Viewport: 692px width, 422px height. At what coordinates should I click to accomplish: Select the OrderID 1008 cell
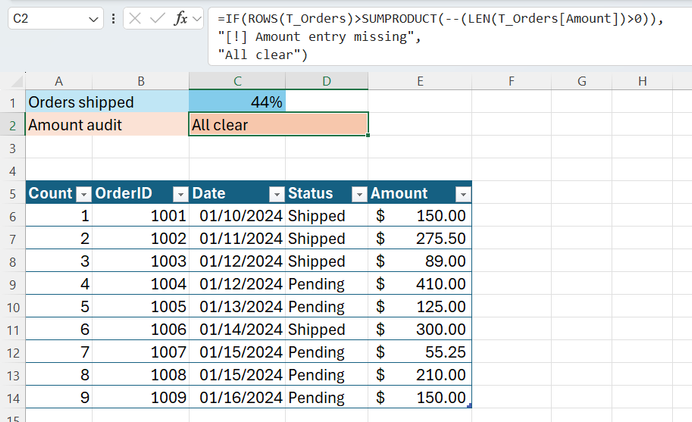coord(141,375)
